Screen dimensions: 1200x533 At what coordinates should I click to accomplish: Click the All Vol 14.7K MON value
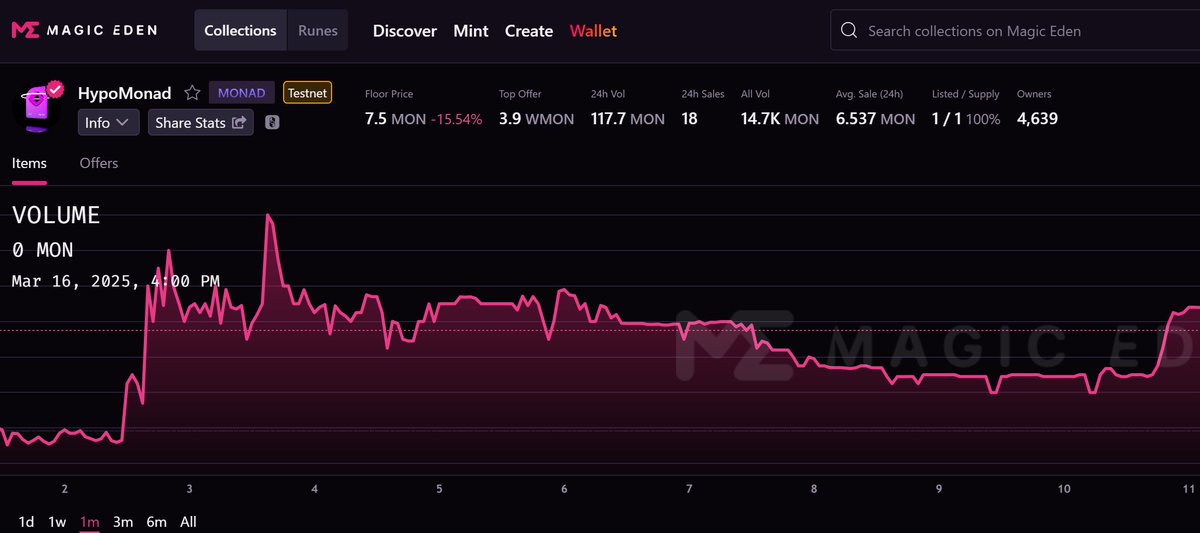tap(780, 119)
